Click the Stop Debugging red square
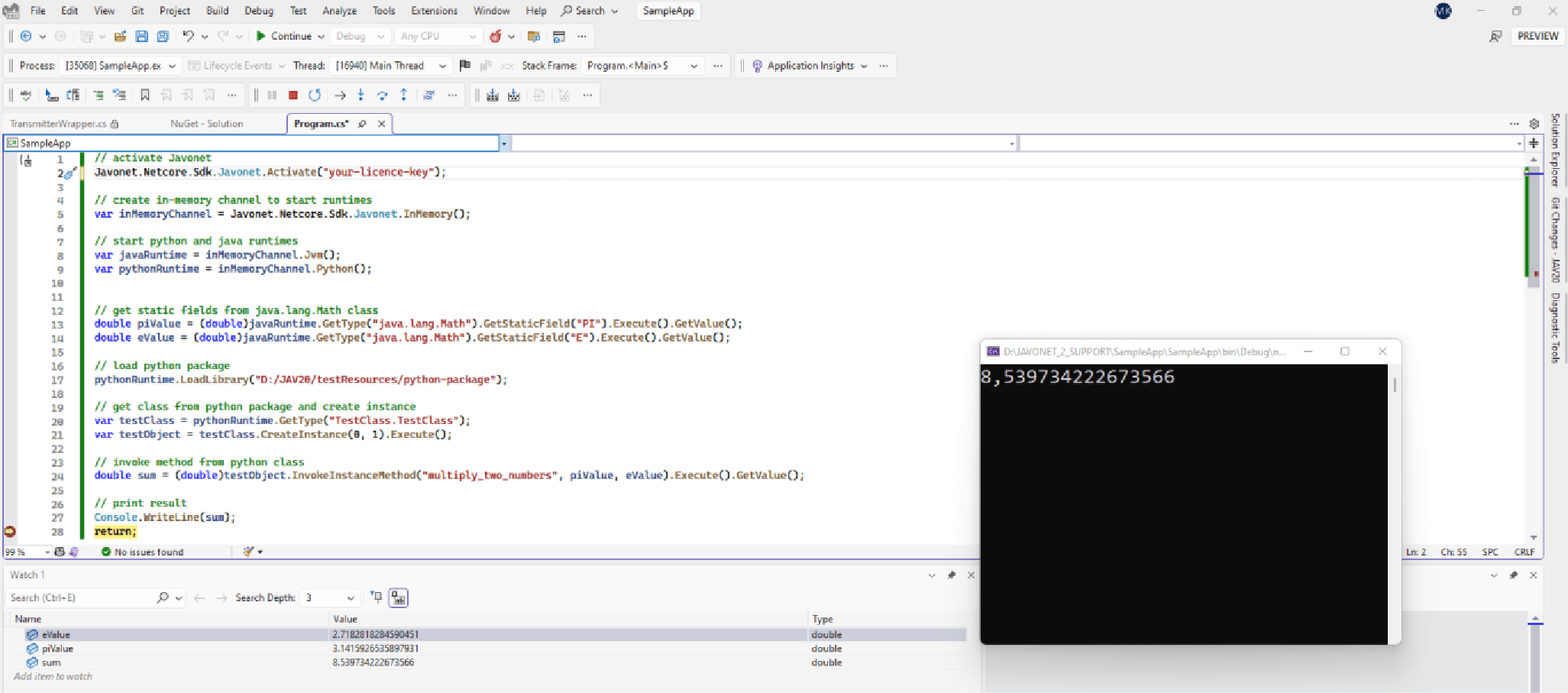1568x693 pixels. (293, 95)
